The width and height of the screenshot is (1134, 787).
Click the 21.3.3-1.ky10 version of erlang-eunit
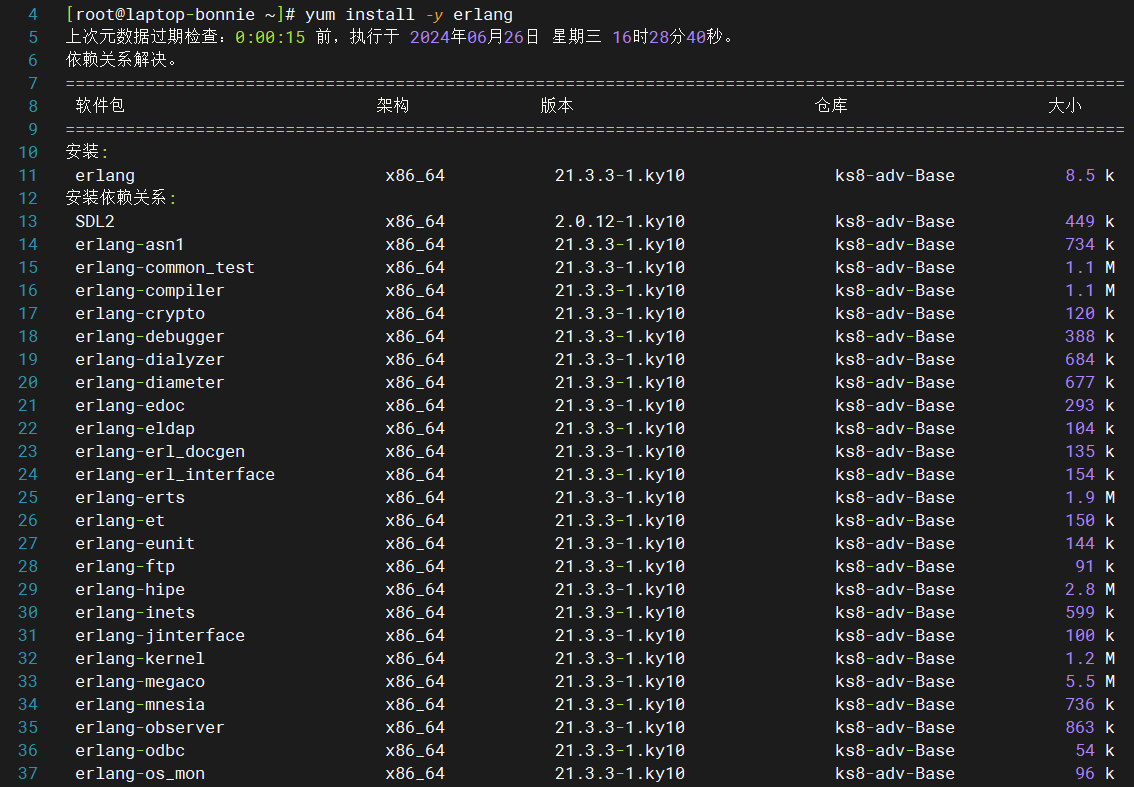[x=620, y=544]
